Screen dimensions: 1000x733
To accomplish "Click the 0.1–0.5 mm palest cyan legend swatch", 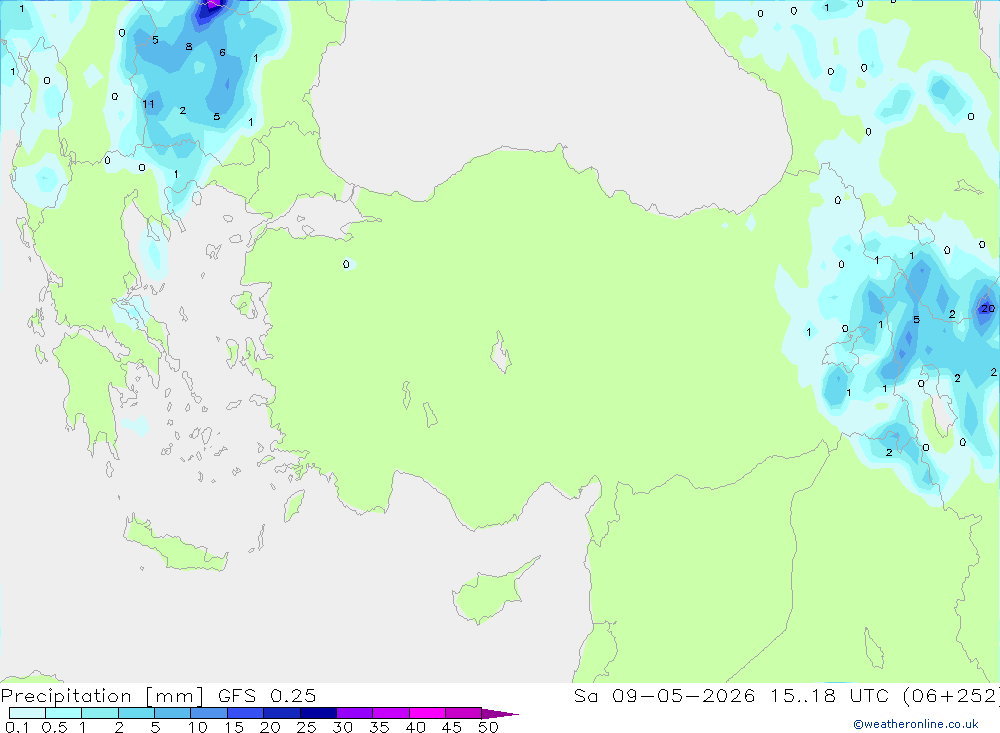I will point(27,713).
